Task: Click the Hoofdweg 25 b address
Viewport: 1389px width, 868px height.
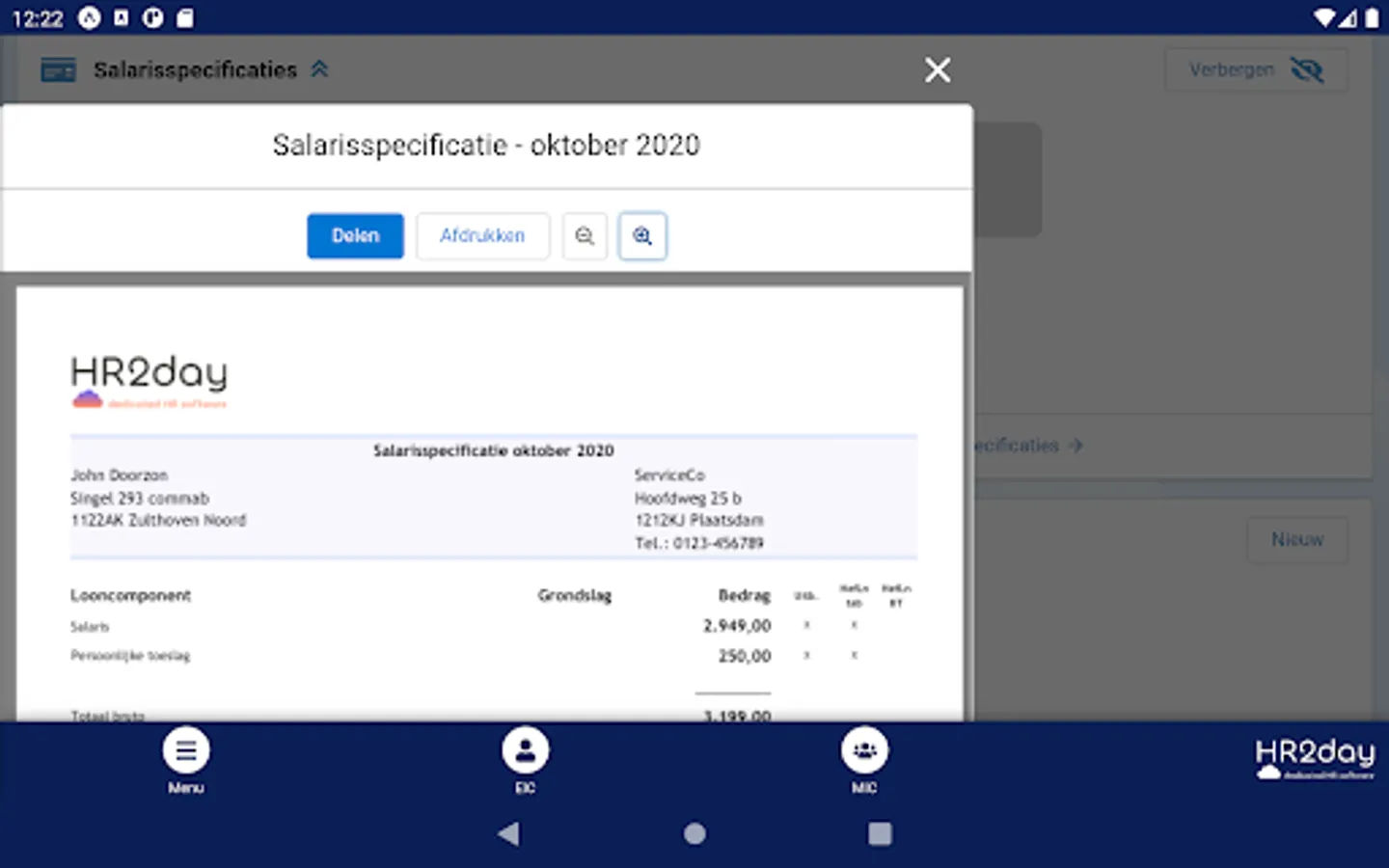Action: pos(688,499)
